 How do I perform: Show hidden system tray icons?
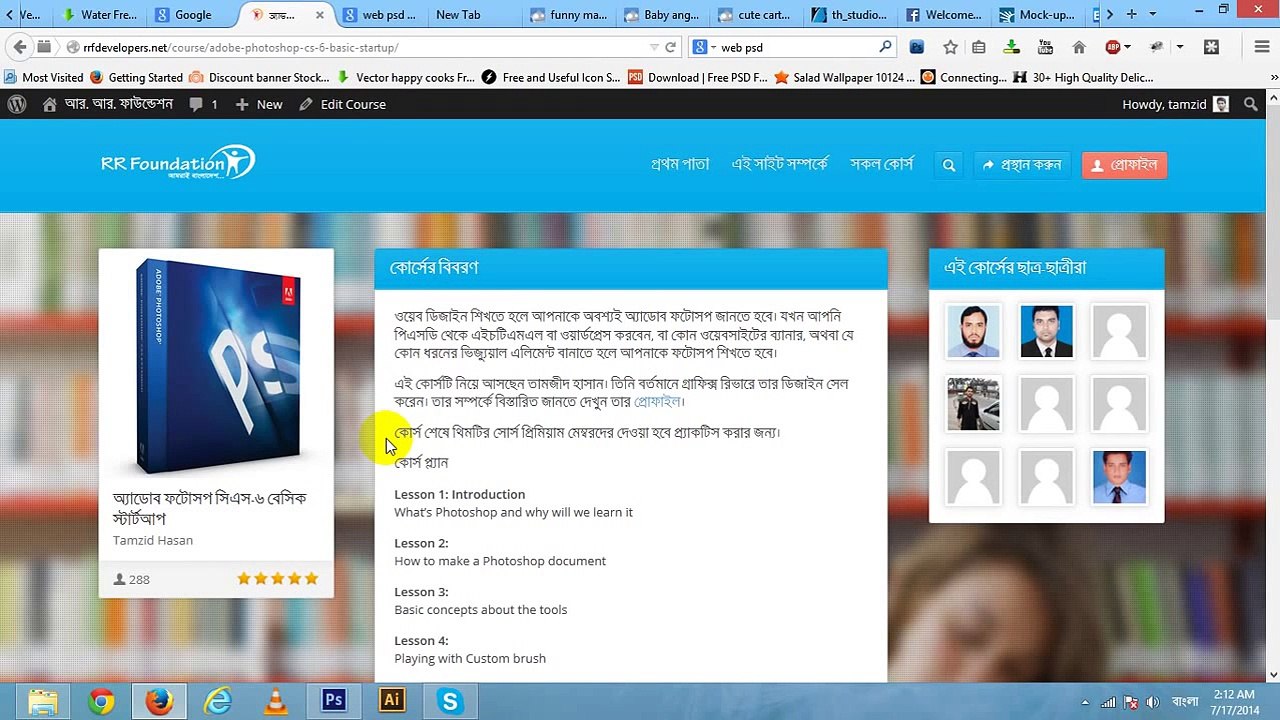coord(1085,702)
